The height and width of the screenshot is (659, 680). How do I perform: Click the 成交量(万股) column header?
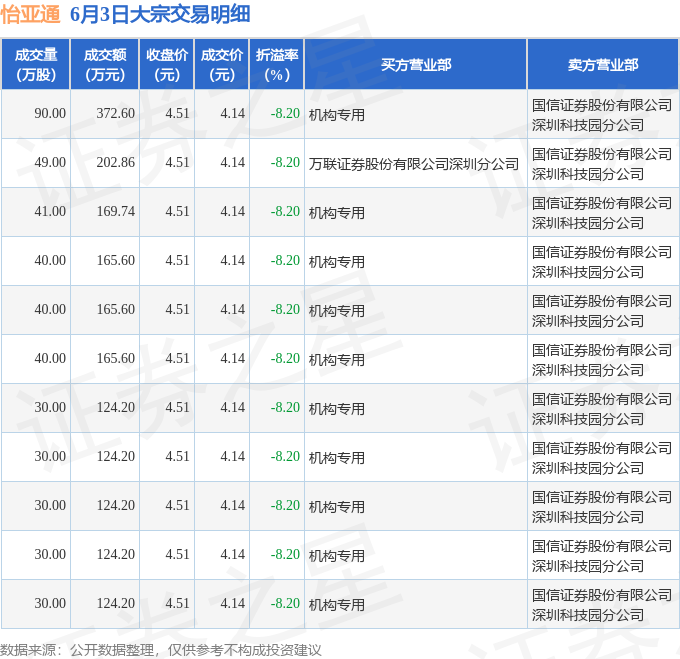pos(36,65)
